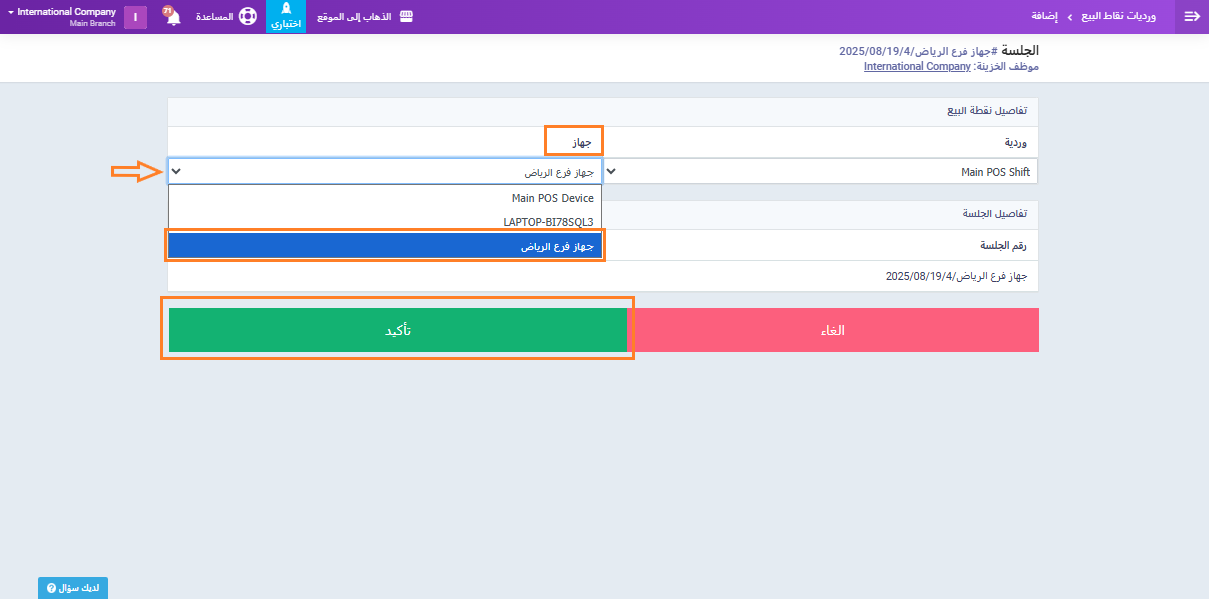Click the purple user avatar square
The image size is (1209, 599).
(135, 17)
